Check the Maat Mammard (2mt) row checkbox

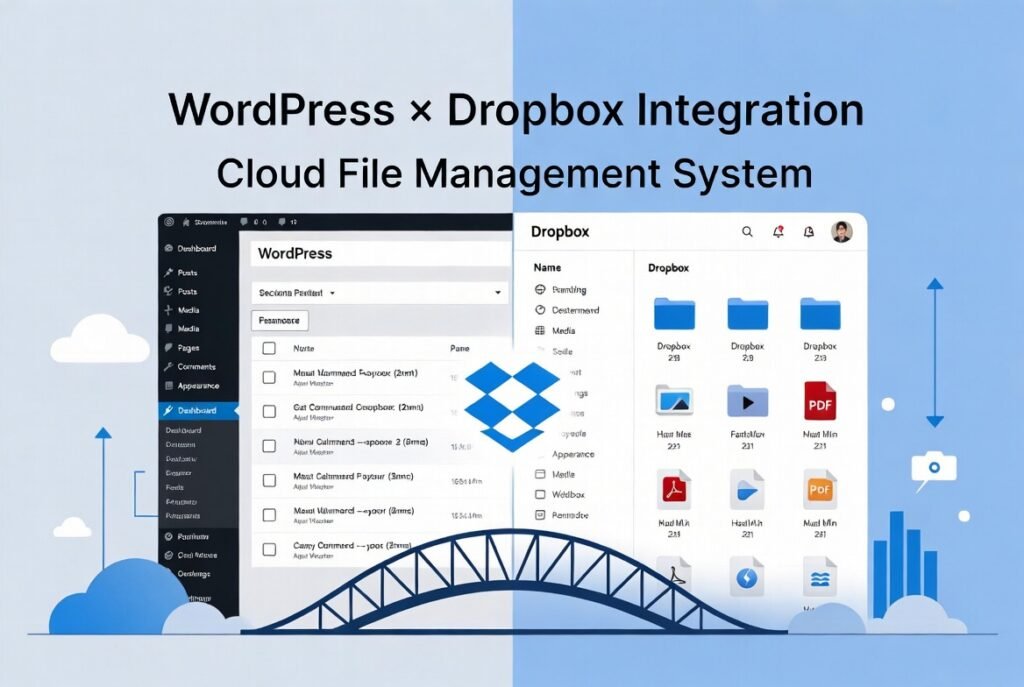pyautogui.click(x=269, y=377)
